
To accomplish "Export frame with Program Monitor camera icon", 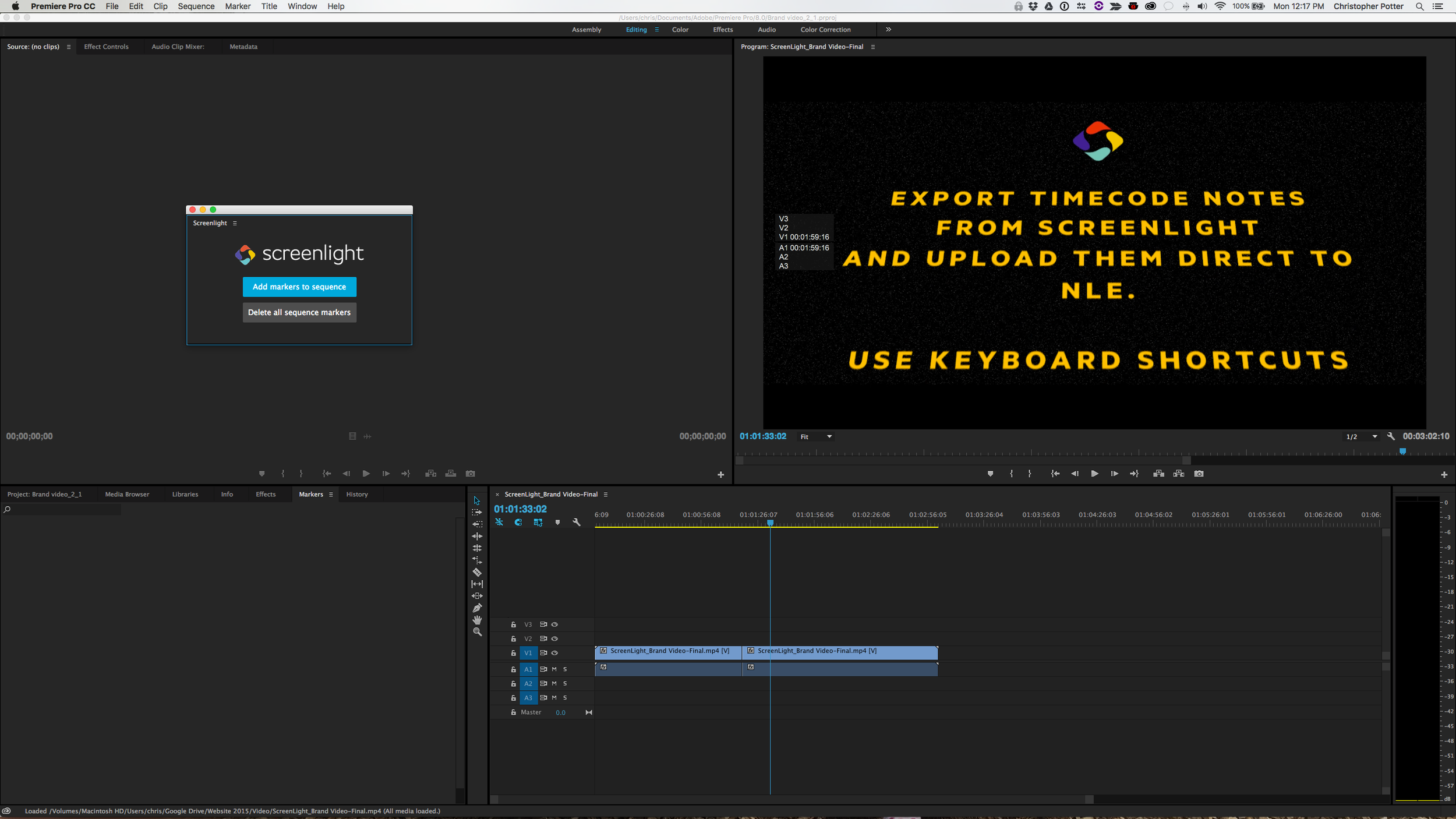I will pos(1199,474).
